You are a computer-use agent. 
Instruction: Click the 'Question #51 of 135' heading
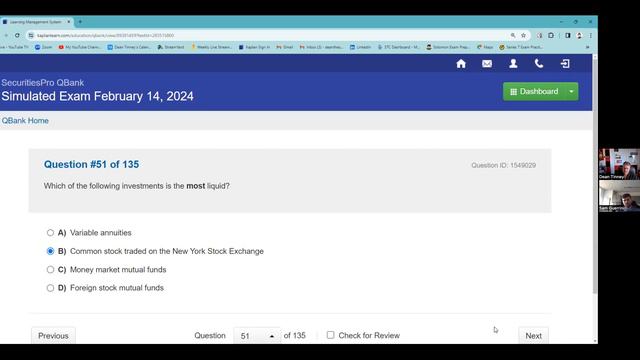(91, 164)
